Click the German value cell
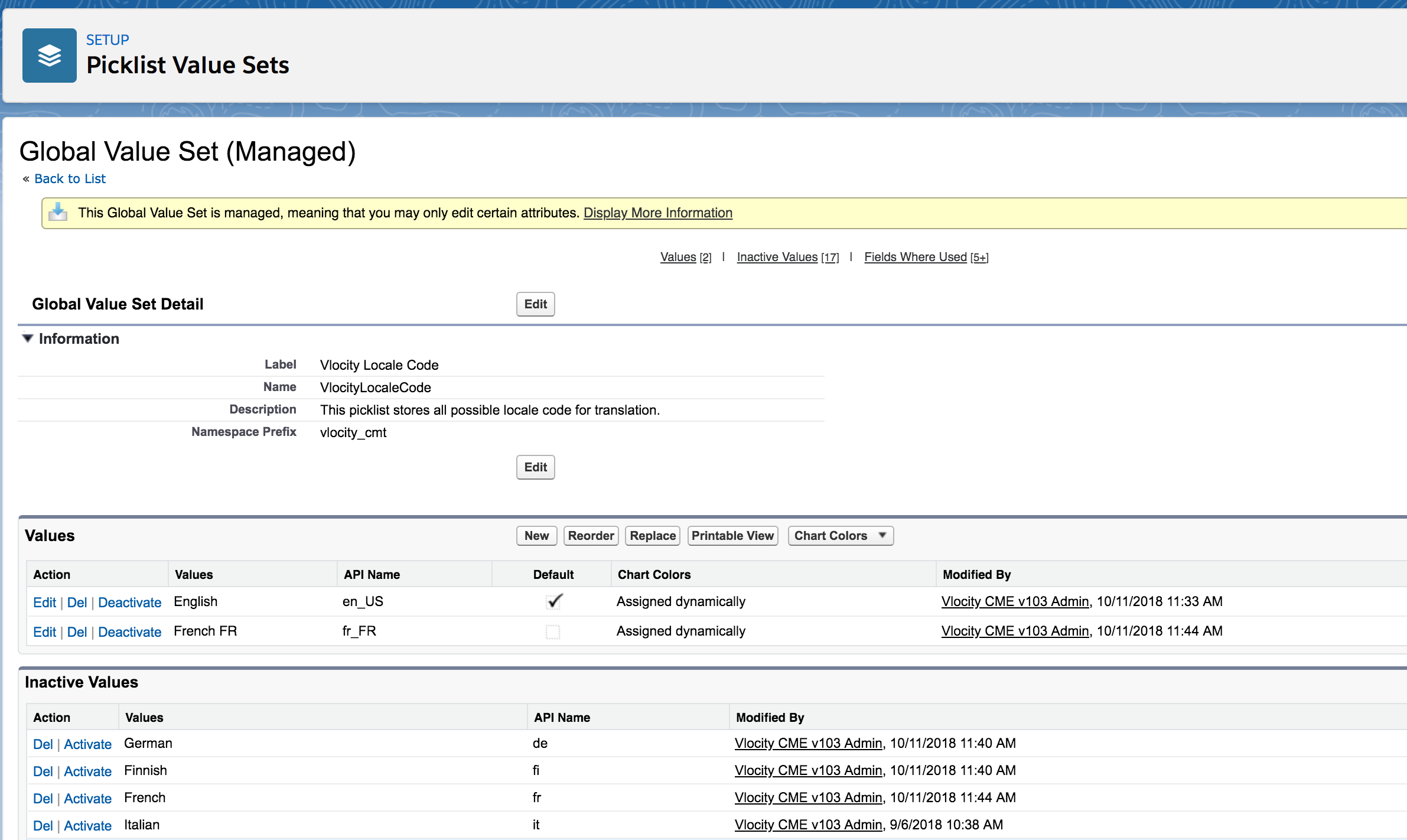Image resolution: width=1407 pixels, height=840 pixels. [x=148, y=743]
